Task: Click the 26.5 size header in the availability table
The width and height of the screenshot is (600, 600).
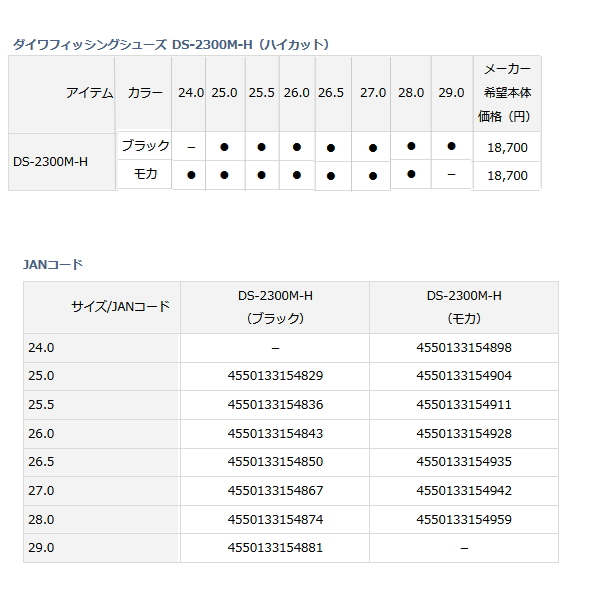Action: click(331, 93)
